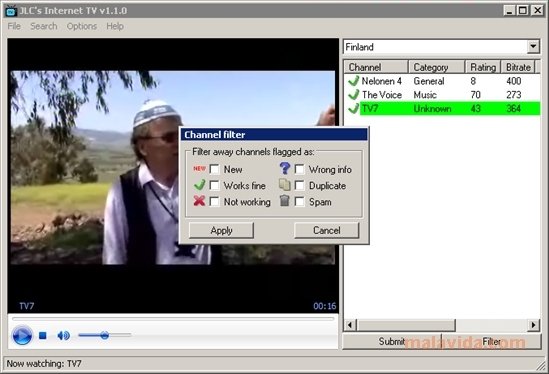549x374 pixels.
Task: Toggle the Spam filter checkbox
Action: (300, 202)
